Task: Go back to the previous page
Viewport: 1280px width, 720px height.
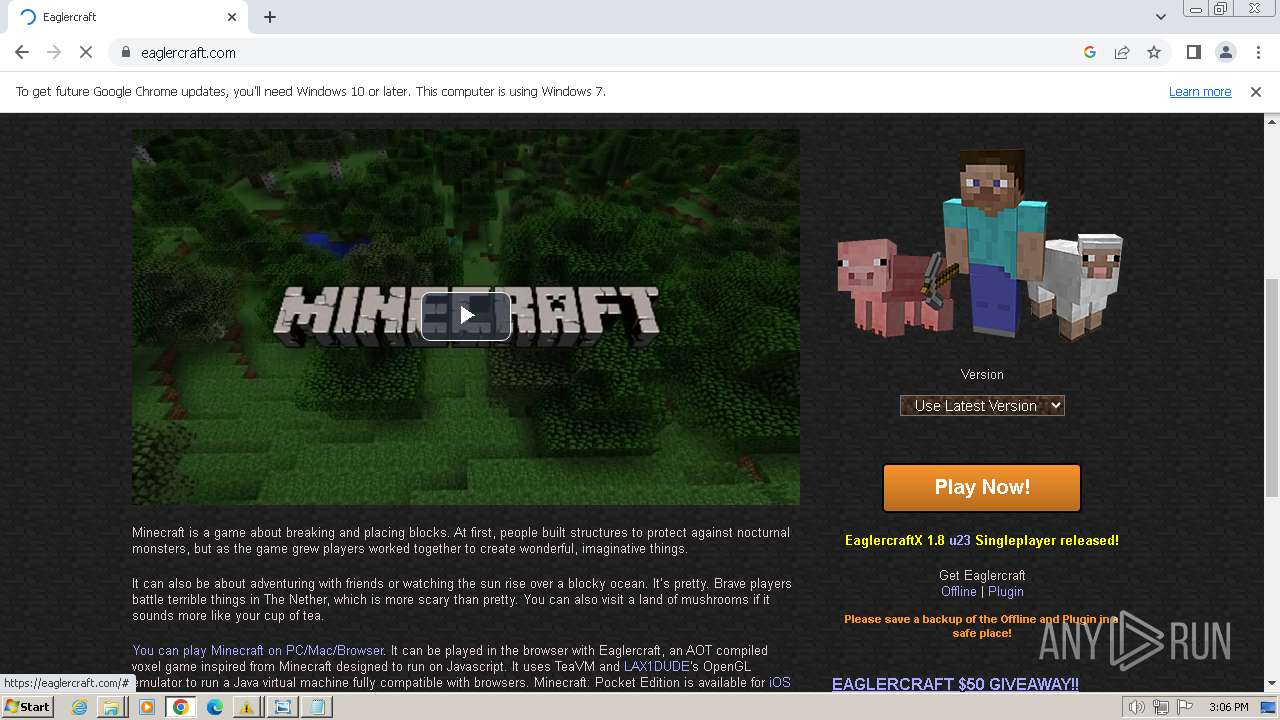Action: coord(22,52)
